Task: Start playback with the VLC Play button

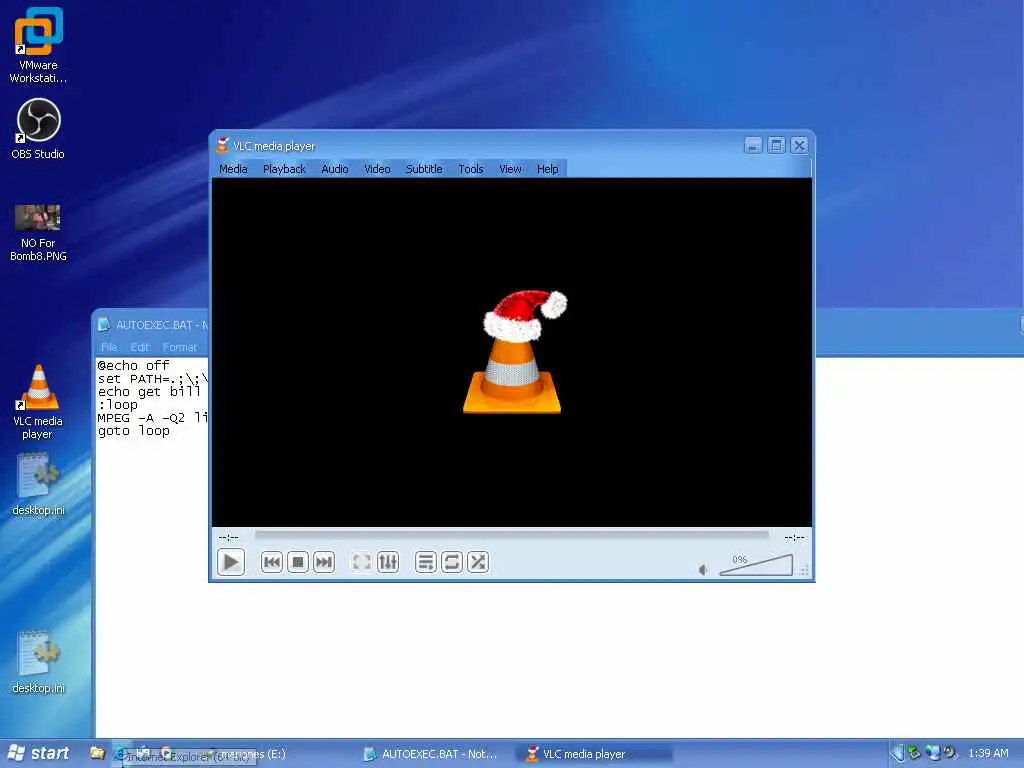Action: pyautogui.click(x=231, y=562)
